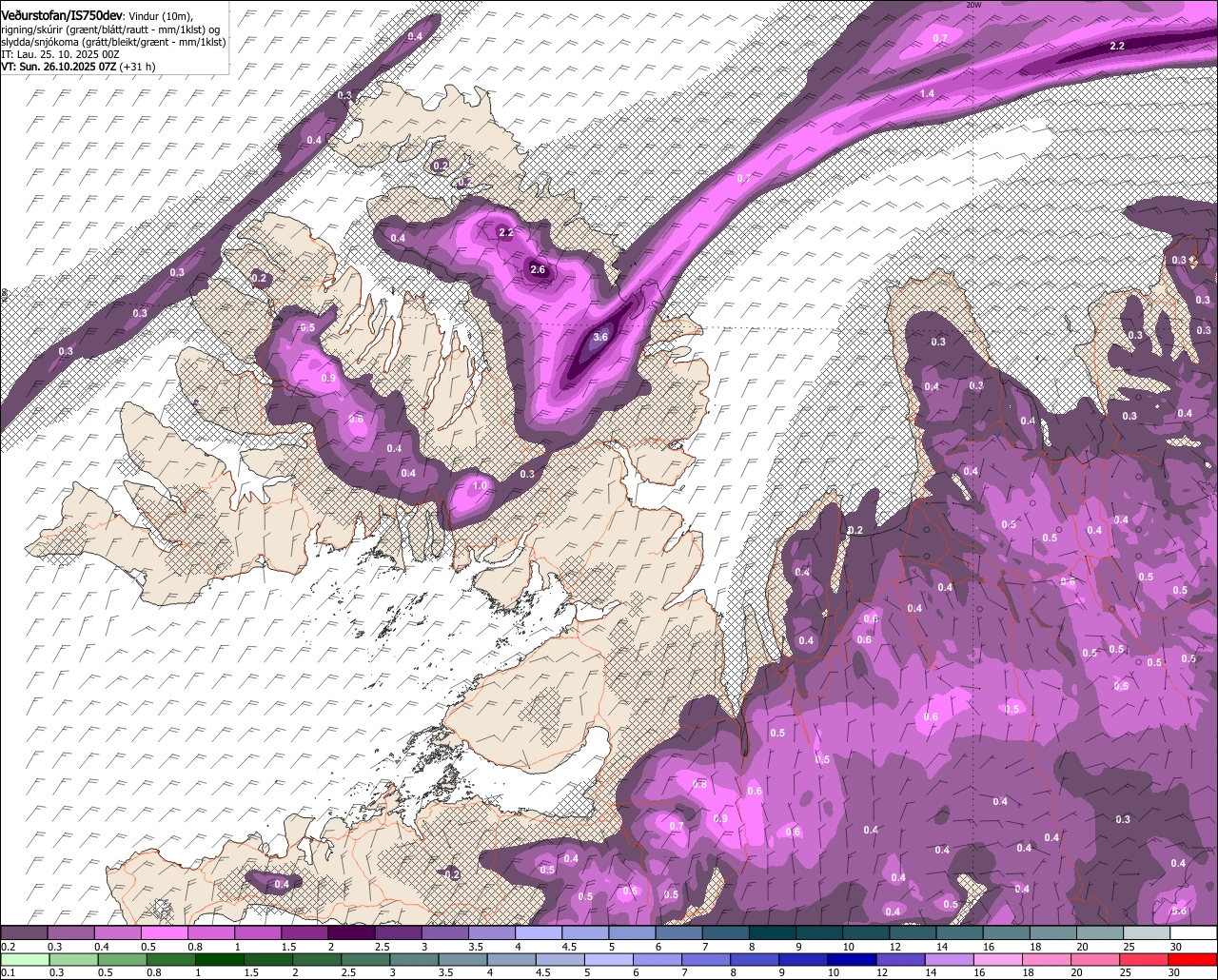Click the upper legend swatch between 0.8 and 1
1218x980 pixels.
click(x=211, y=932)
